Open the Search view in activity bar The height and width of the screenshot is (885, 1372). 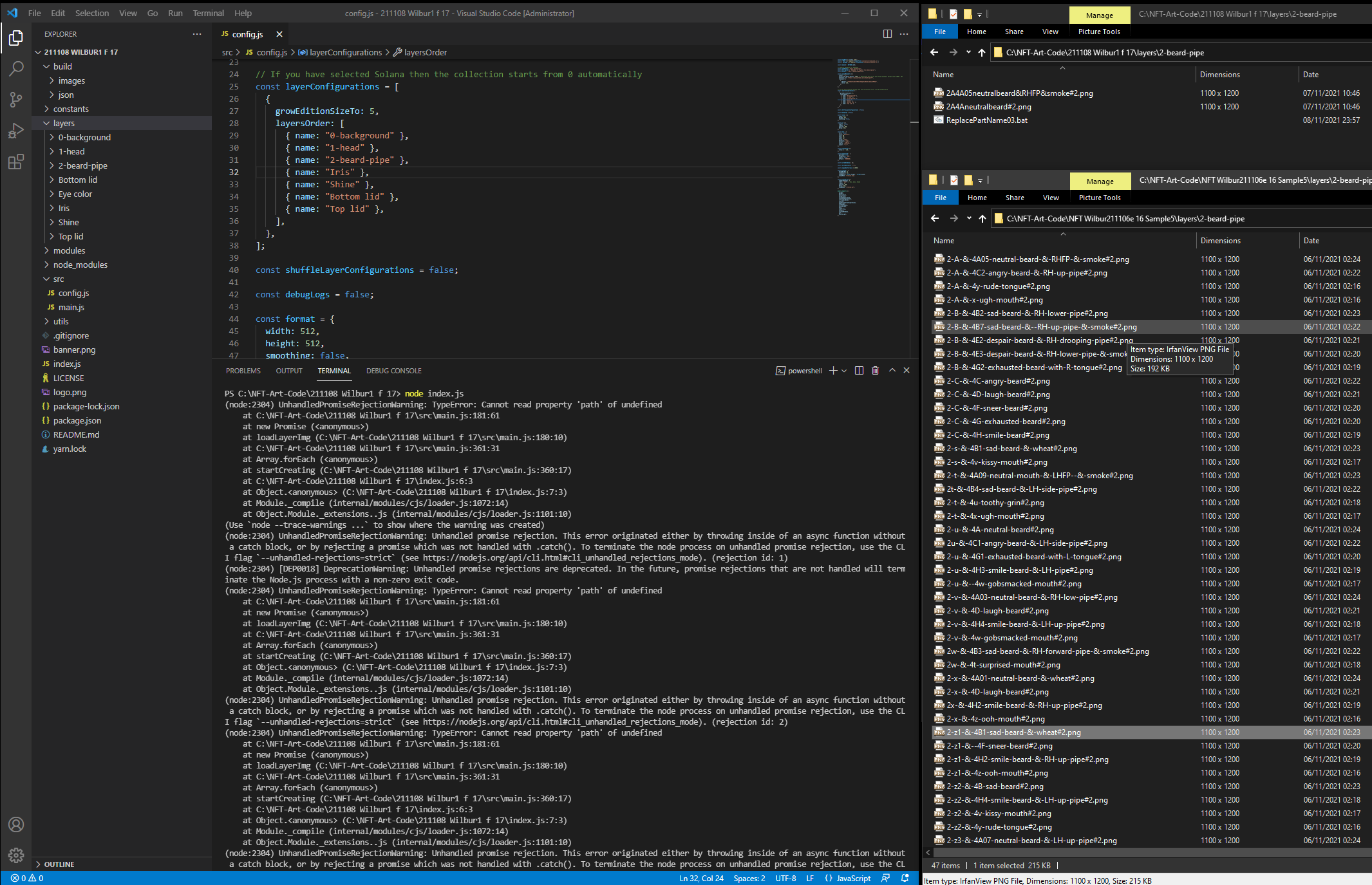click(x=16, y=68)
